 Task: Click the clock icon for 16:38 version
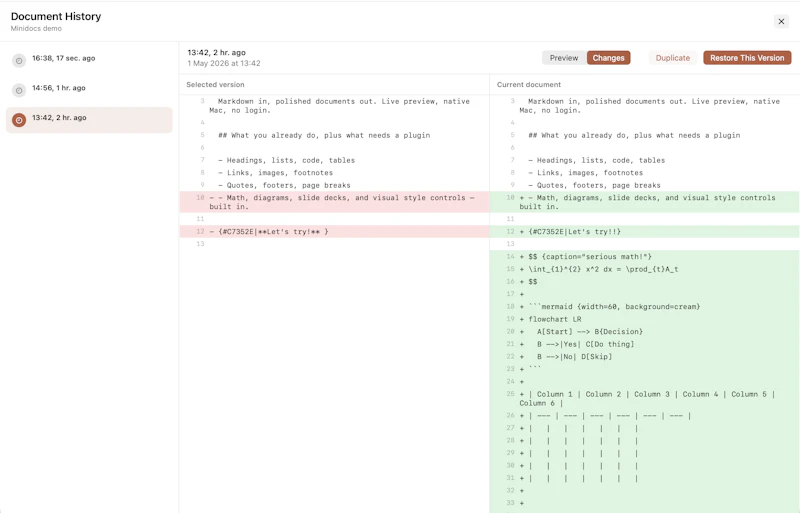(19, 60)
